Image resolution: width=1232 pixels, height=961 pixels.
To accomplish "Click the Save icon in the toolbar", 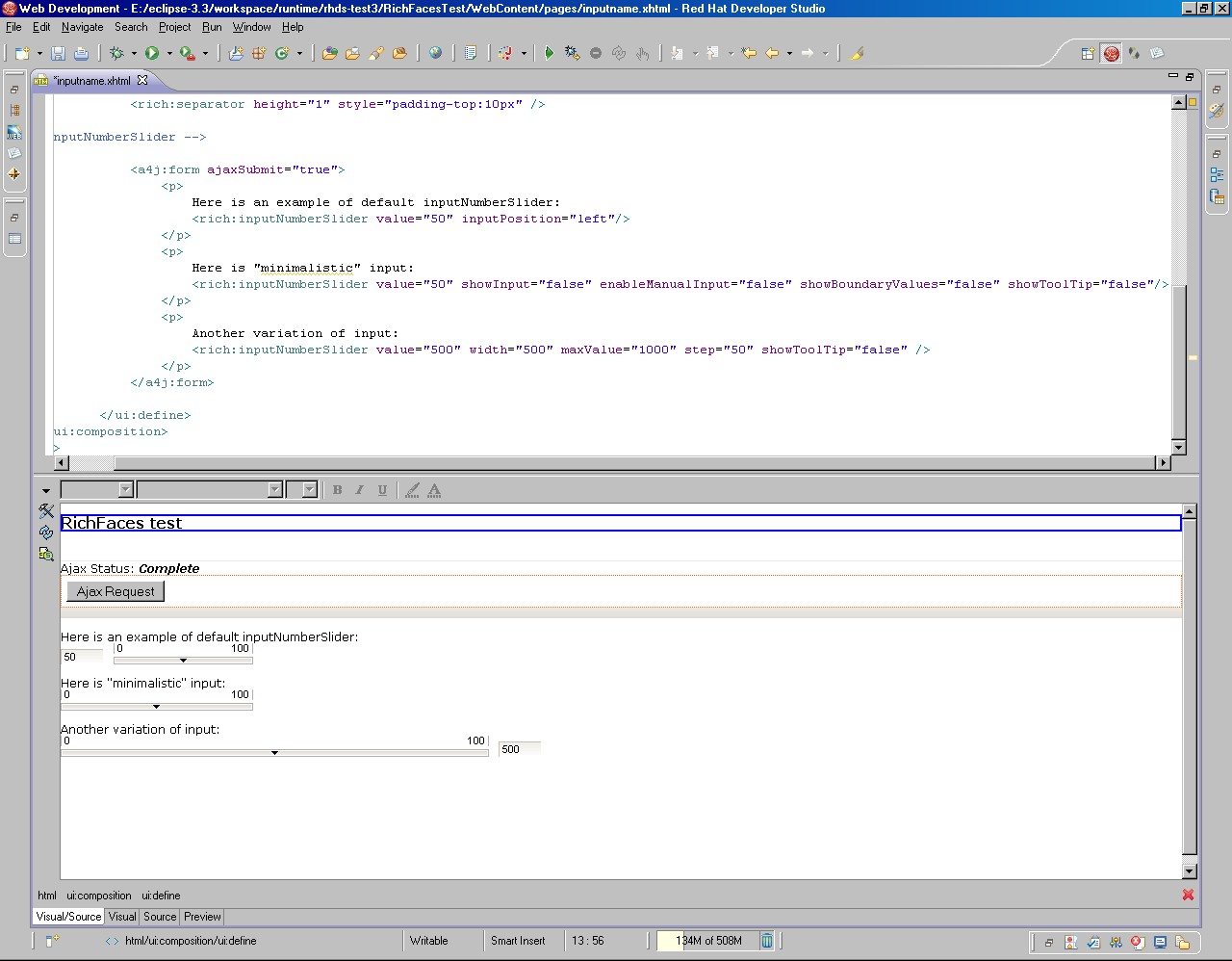I will pos(58,53).
